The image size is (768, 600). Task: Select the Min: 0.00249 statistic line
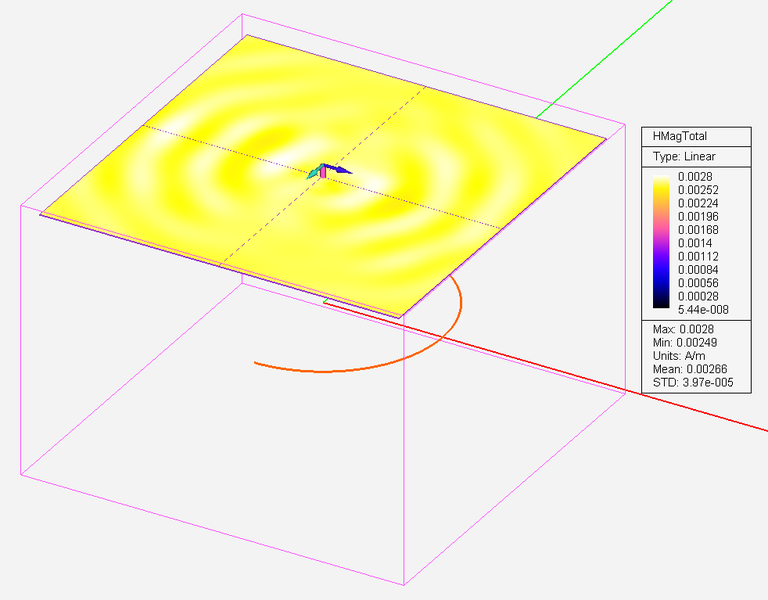682,342
